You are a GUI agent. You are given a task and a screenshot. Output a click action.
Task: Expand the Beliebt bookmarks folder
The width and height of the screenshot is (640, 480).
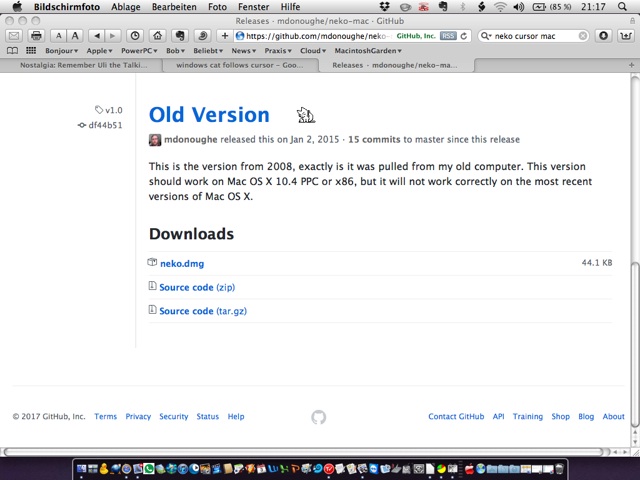(208, 51)
